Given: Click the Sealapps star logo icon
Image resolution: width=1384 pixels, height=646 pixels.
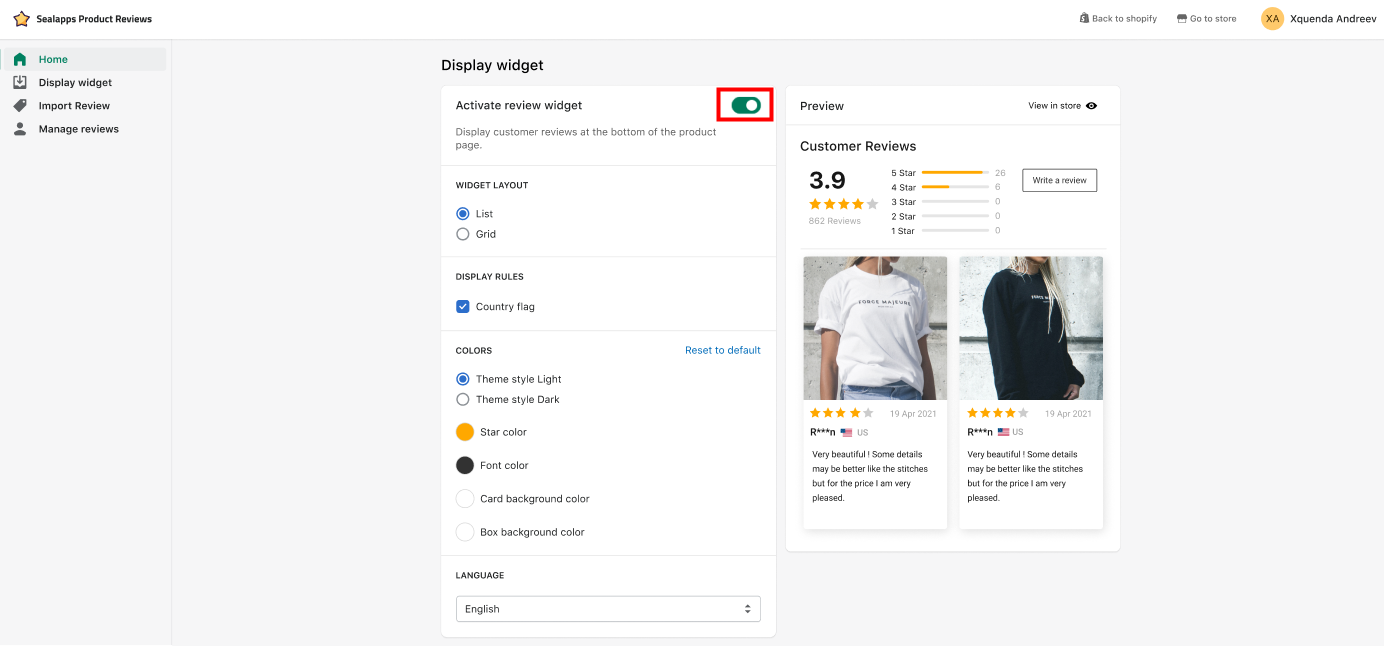Looking at the screenshot, I should coord(21,19).
